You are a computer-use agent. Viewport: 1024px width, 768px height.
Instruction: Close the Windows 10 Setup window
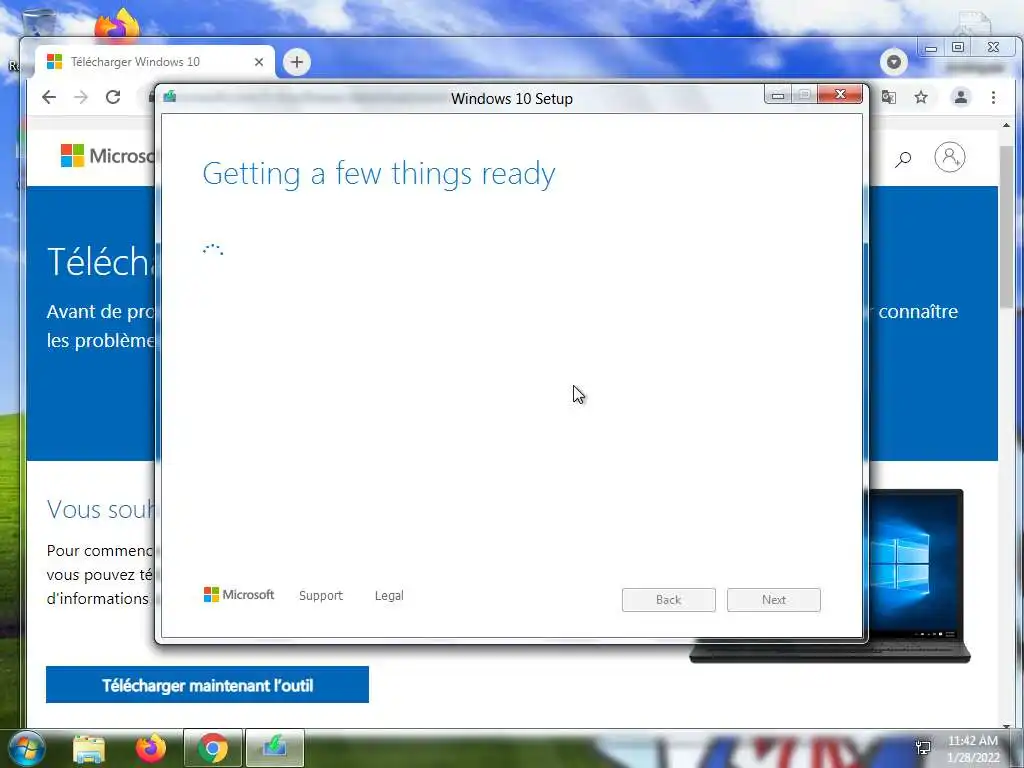coord(840,95)
